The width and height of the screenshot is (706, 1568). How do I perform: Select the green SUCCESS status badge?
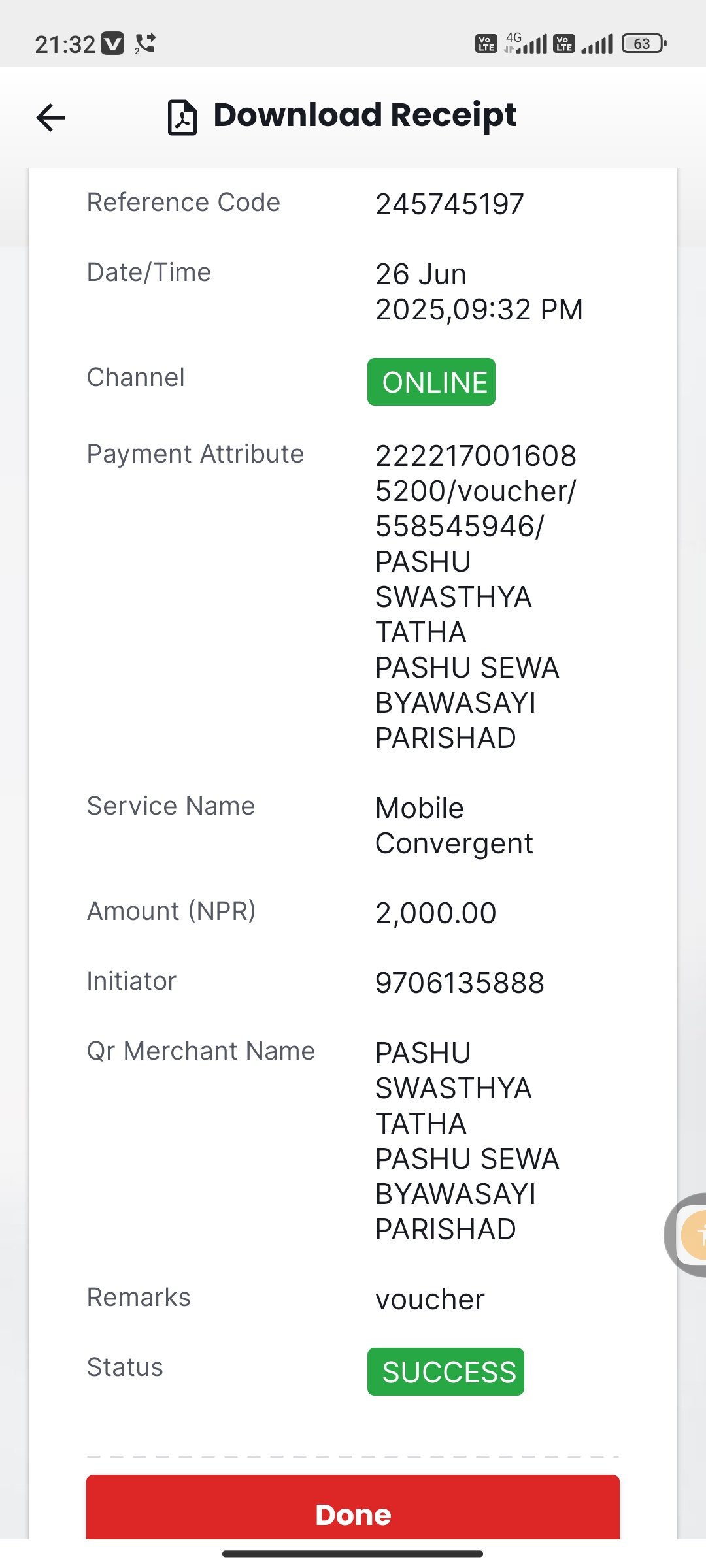click(446, 1372)
